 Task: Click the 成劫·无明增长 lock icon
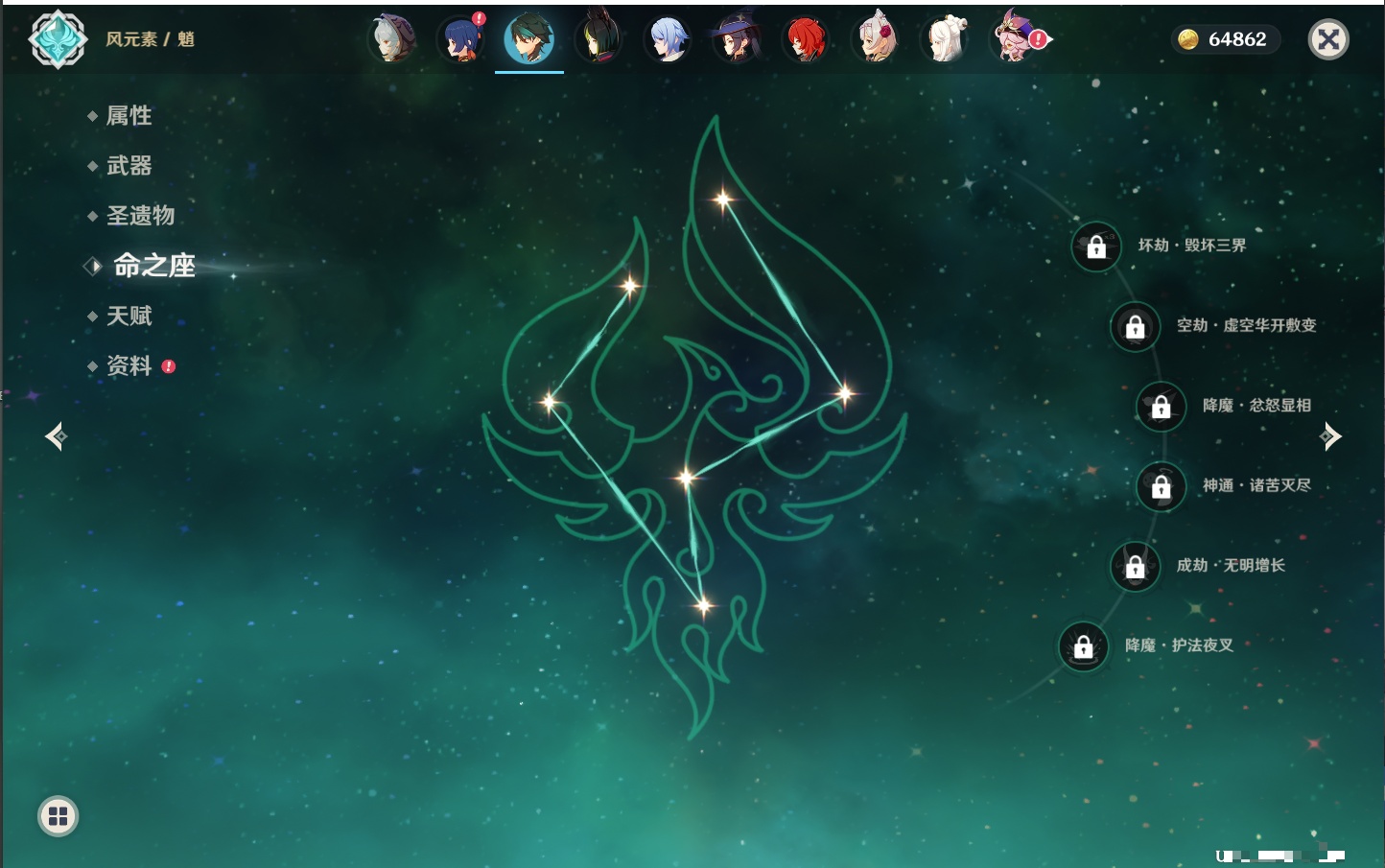tap(1135, 567)
